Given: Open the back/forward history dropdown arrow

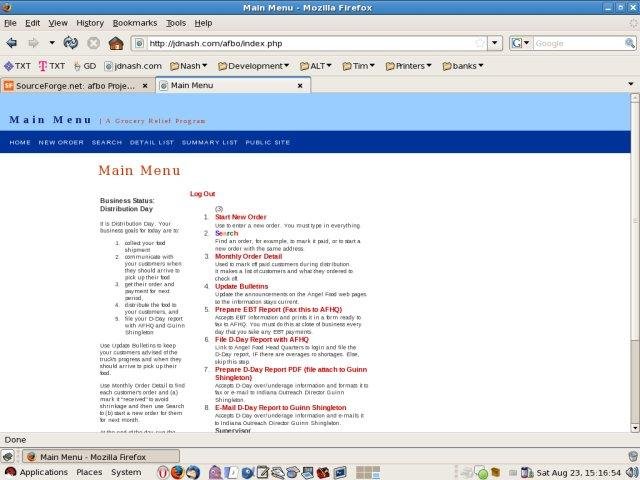Looking at the screenshot, I should (52, 42).
